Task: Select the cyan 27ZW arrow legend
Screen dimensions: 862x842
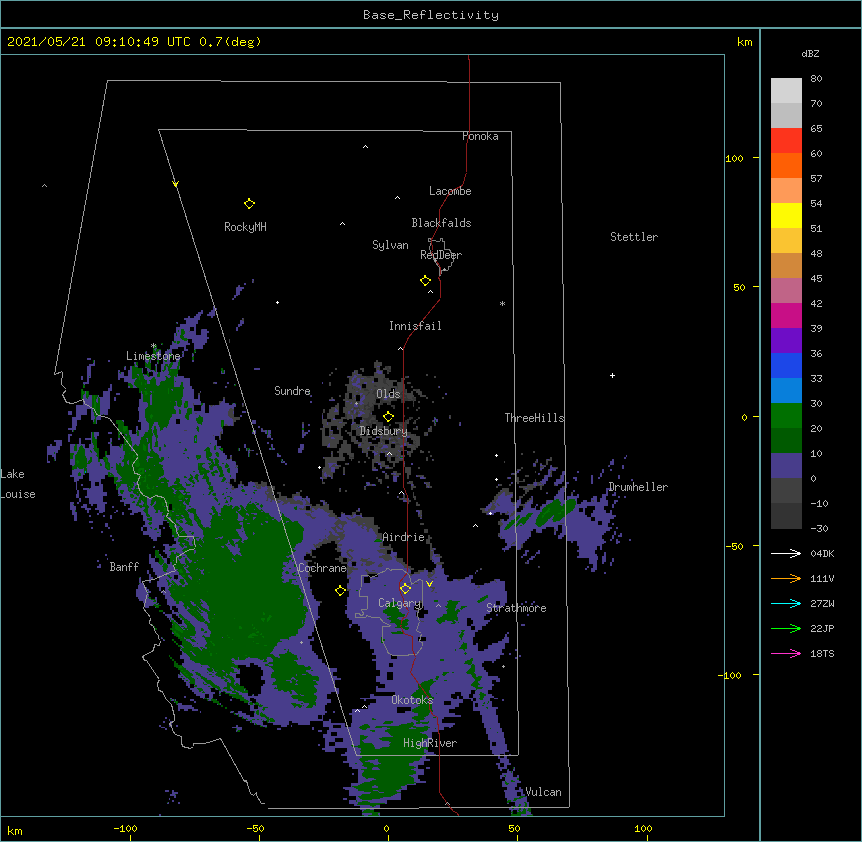Action: tap(786, 603)
